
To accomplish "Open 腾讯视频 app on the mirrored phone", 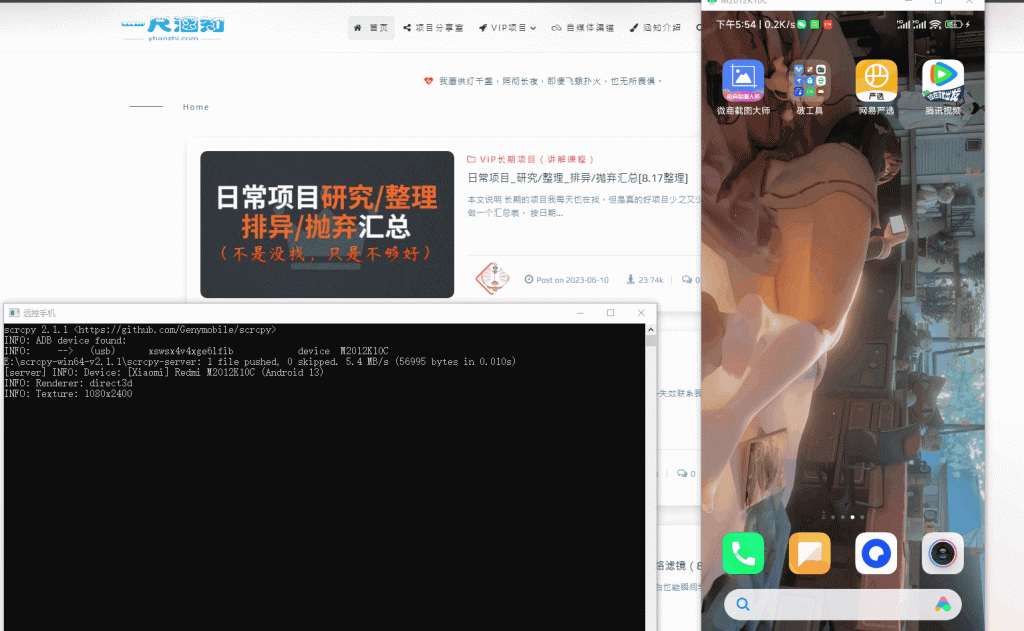I will click(x=941, y=78).
